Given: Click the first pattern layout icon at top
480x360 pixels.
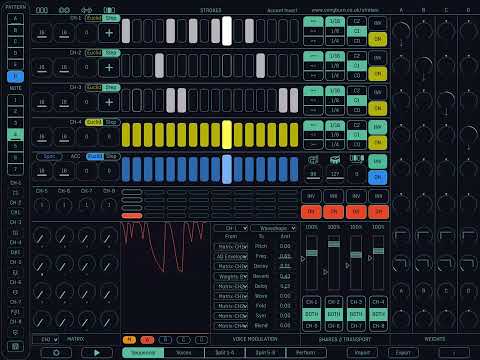Looking at the screenshot, I should (x=42, y=10).
